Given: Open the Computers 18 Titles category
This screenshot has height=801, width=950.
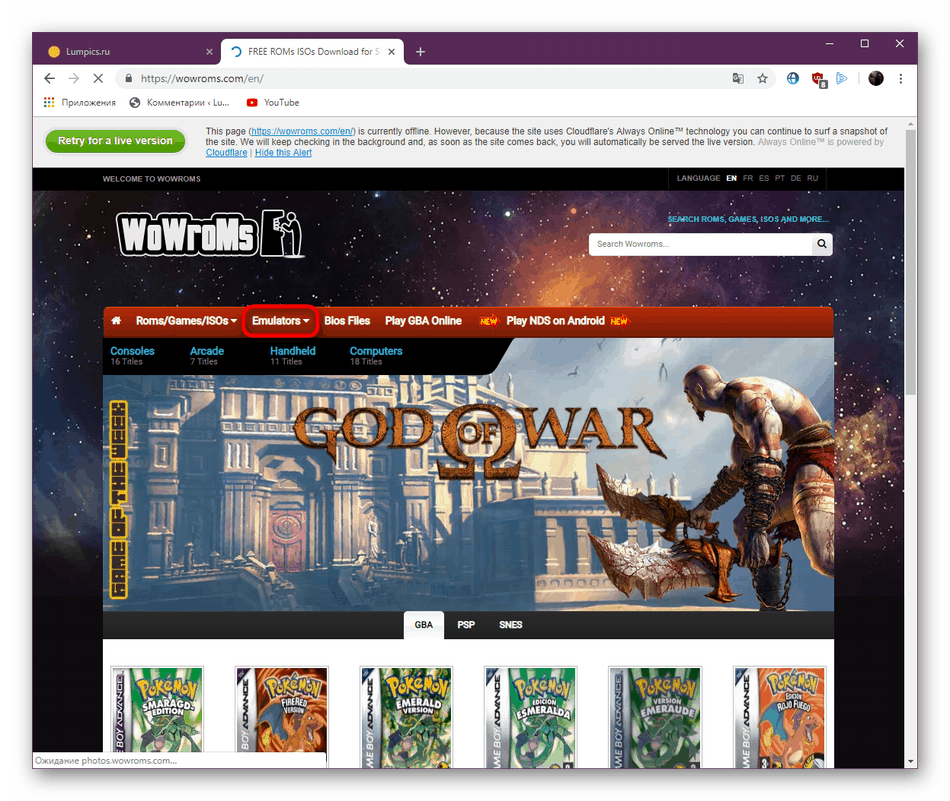Looking at the screenshot, I should click(376, 356).
